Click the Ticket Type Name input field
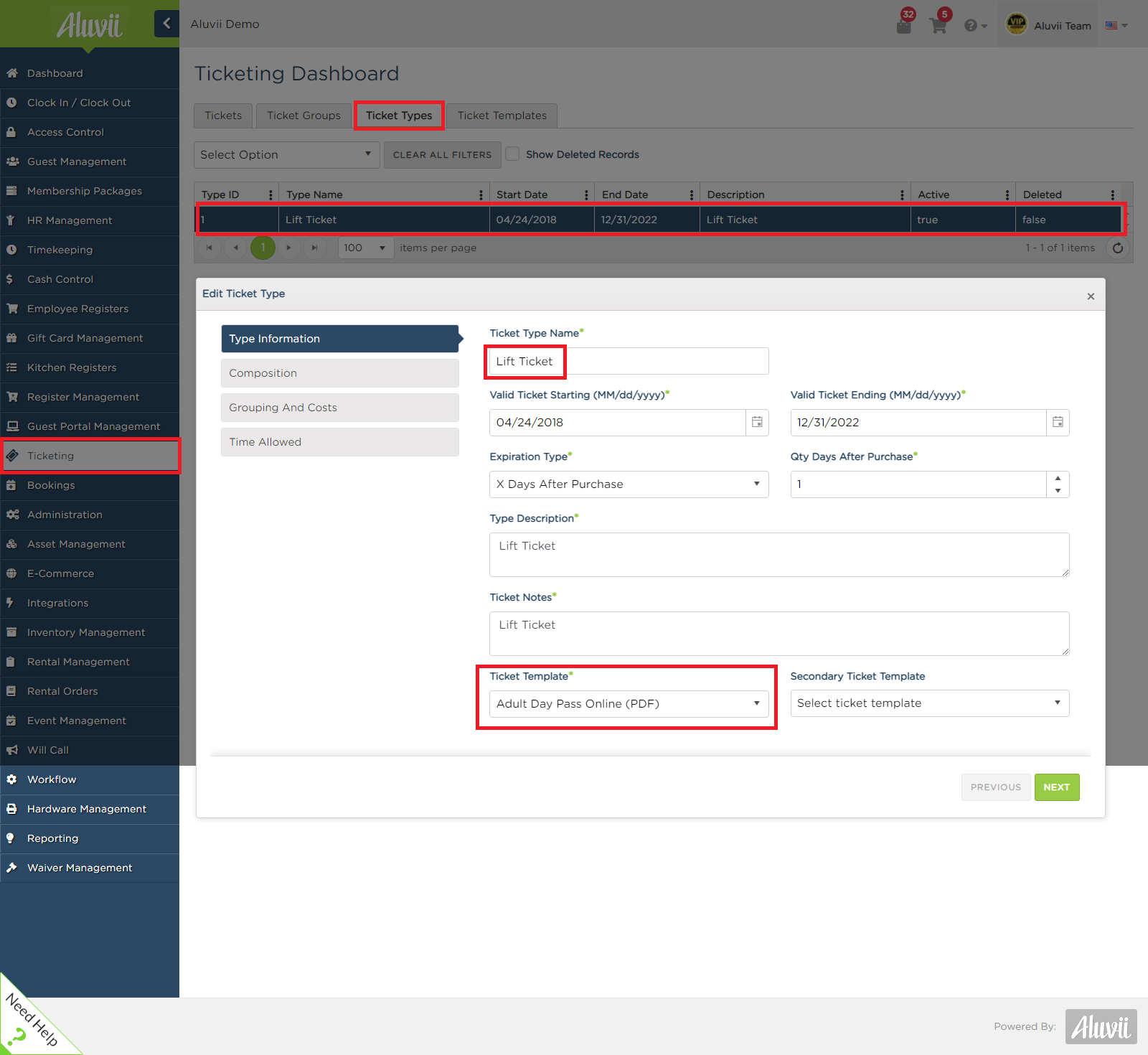 click(629, 361)
